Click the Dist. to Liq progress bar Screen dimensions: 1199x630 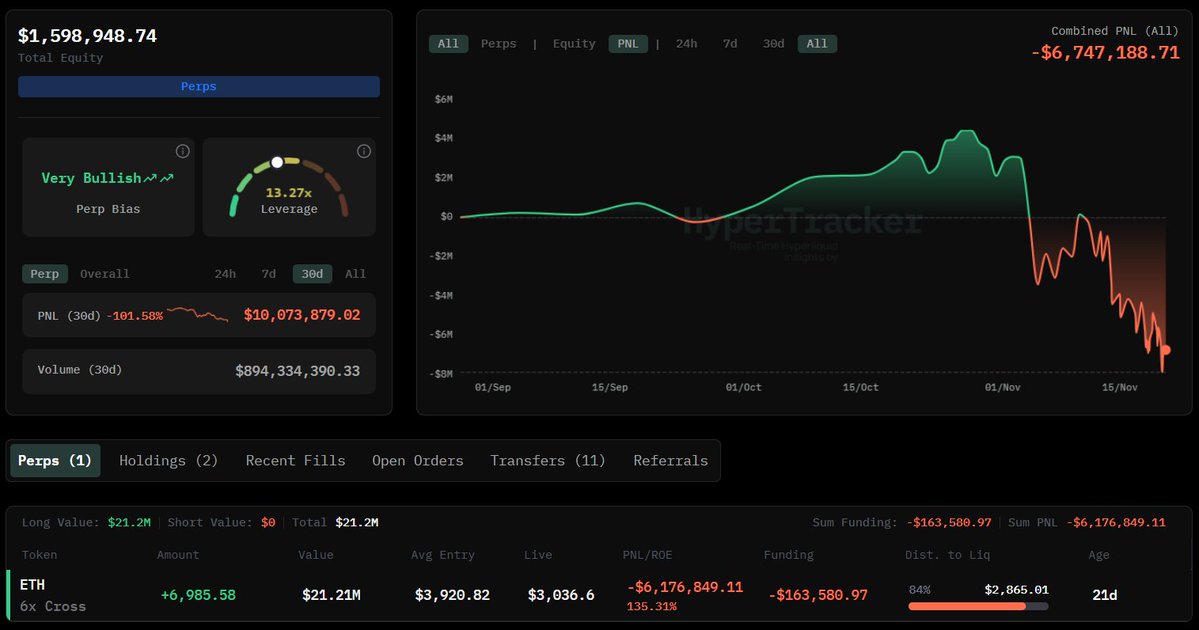pyautogui.click(x=977, y=606)
